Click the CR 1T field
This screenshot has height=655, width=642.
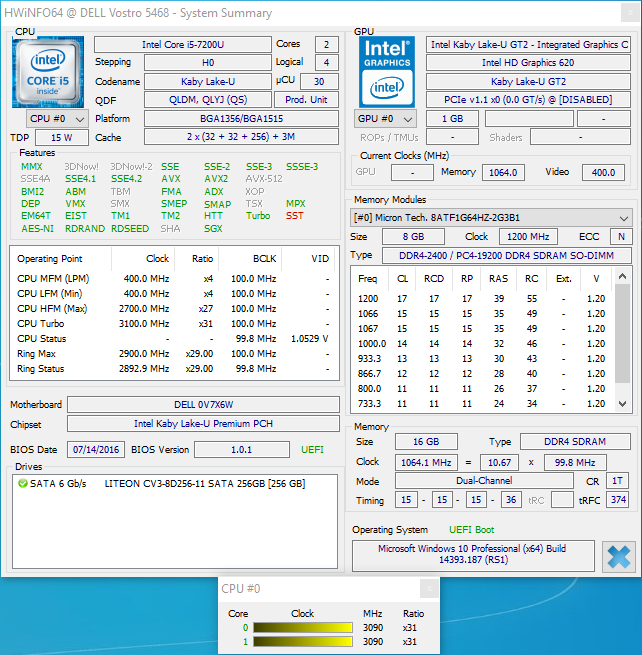click(618, 481)
